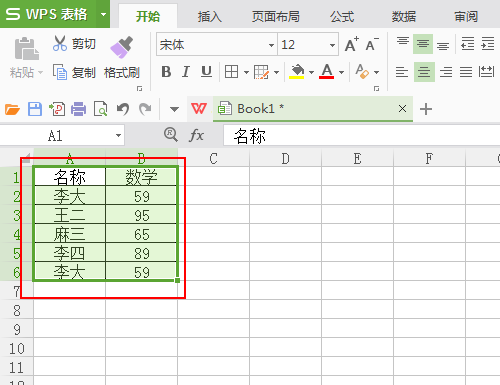The height and width of the screenshot is (385, 500).
Task: Click the draw border table icon
Action: pos(261,72)
